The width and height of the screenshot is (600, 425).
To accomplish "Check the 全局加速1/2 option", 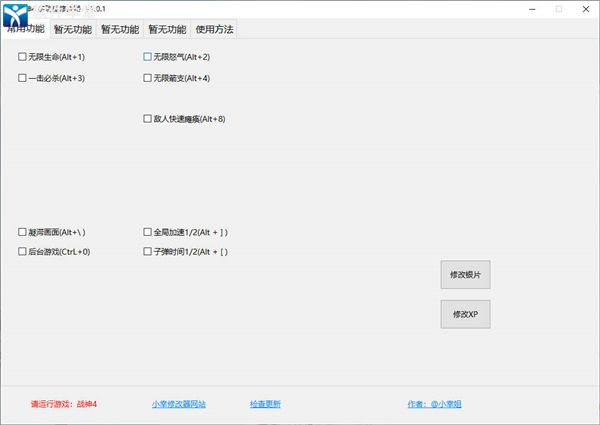I will click(148, 232).
